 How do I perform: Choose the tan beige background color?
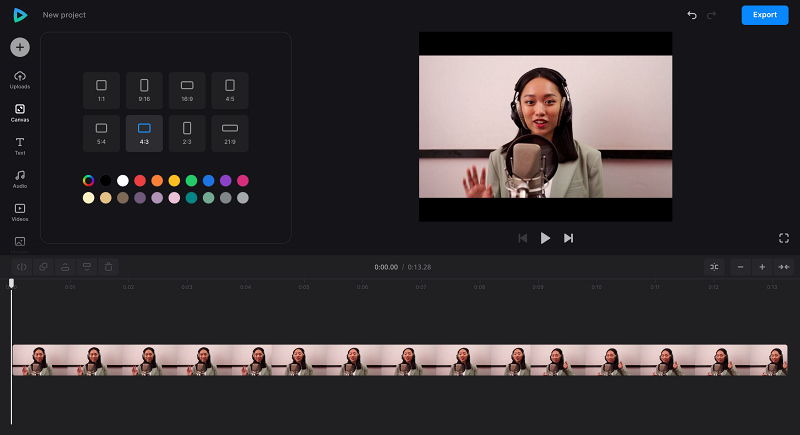[106, 198]
